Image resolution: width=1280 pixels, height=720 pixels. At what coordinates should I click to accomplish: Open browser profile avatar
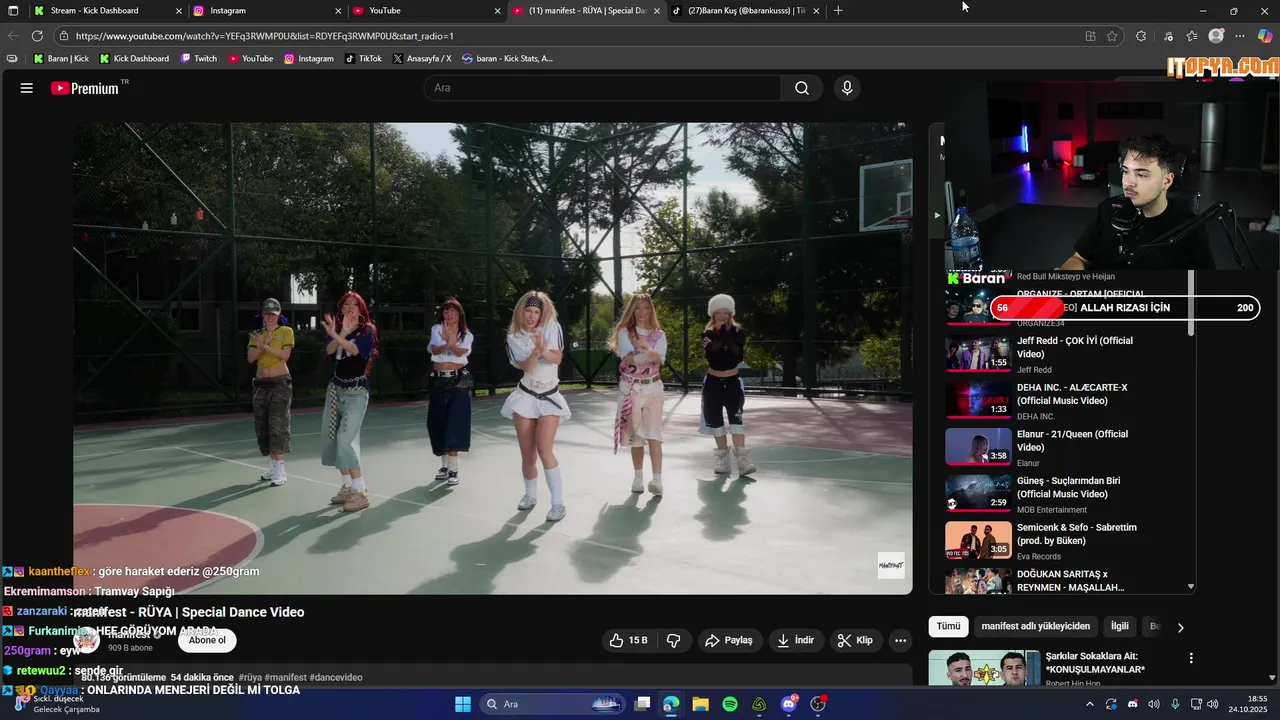pos(1216,36)
